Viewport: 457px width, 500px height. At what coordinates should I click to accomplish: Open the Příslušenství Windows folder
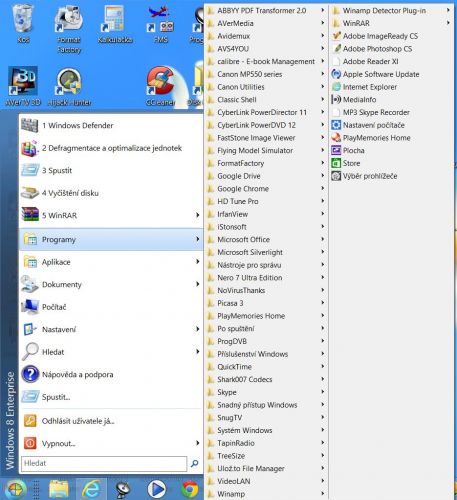pyautogui.click(x=266, y=354)
